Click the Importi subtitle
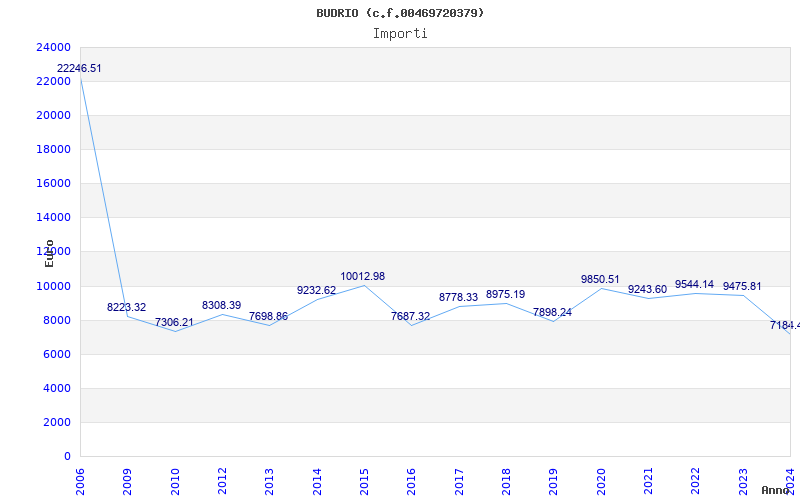 400,34
